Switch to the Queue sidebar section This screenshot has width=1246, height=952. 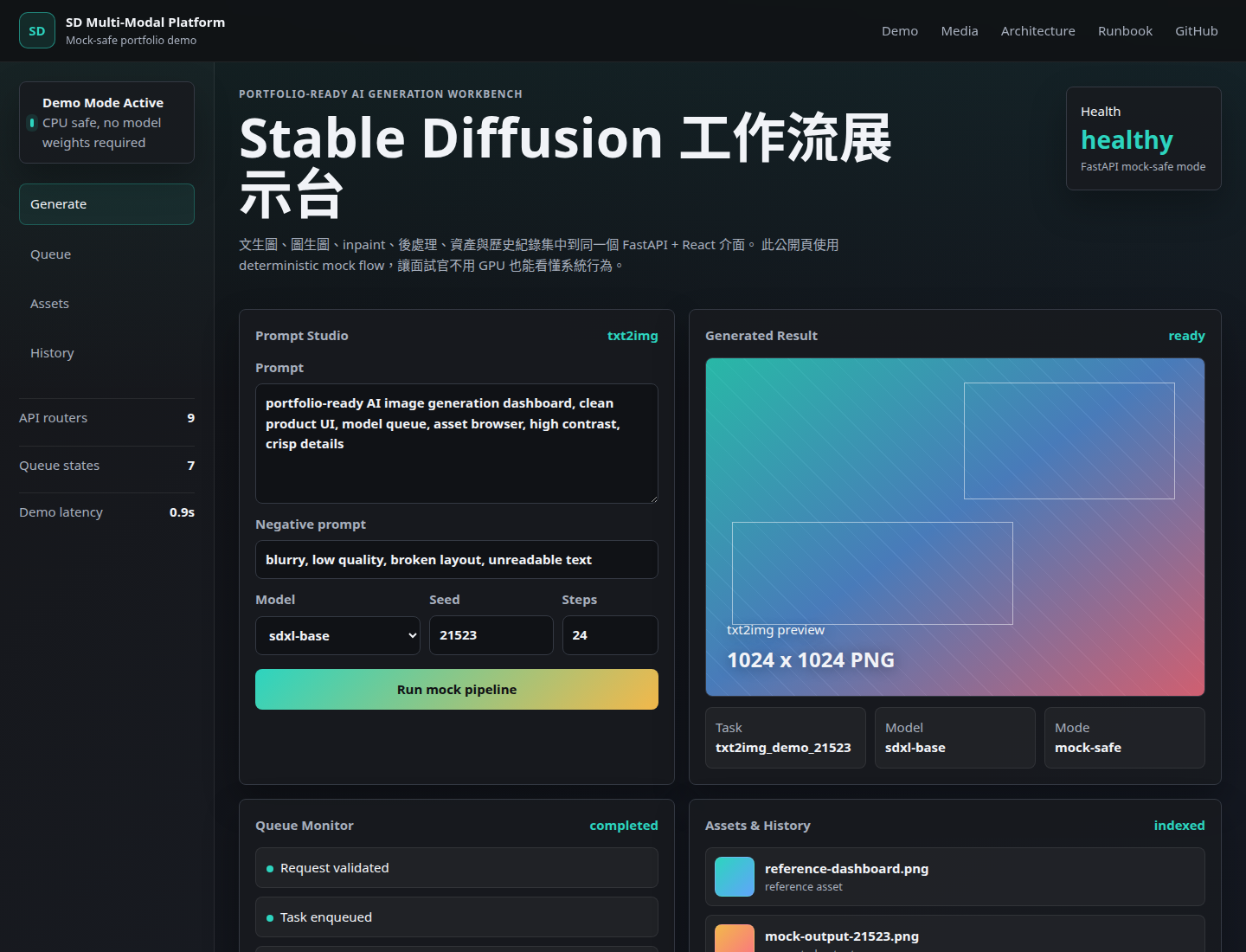point(106,254)
